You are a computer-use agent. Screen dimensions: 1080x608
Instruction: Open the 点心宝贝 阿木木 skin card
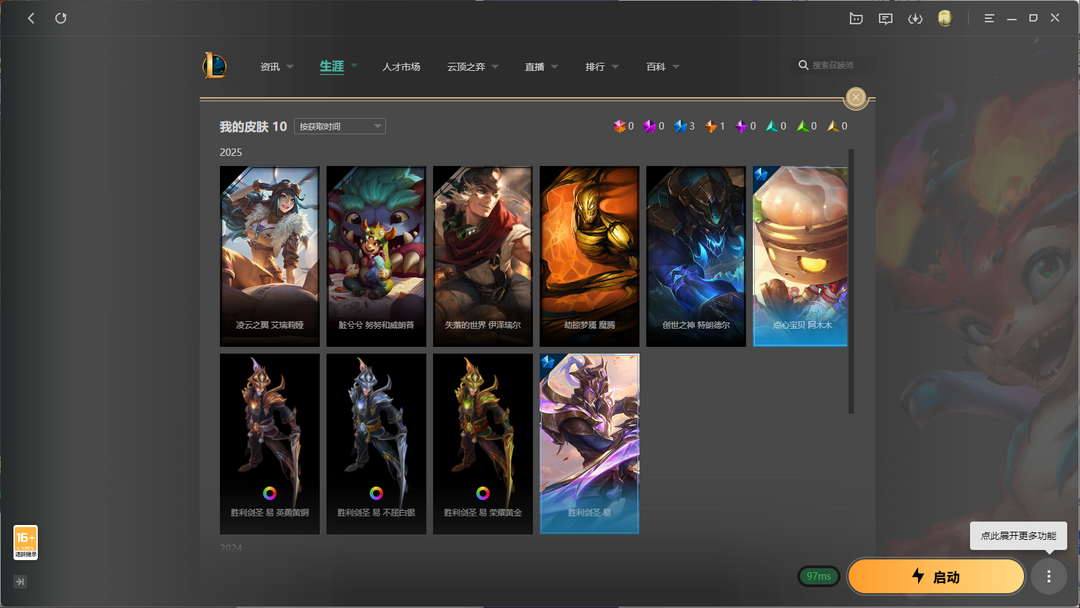click(x=800, y=256)
